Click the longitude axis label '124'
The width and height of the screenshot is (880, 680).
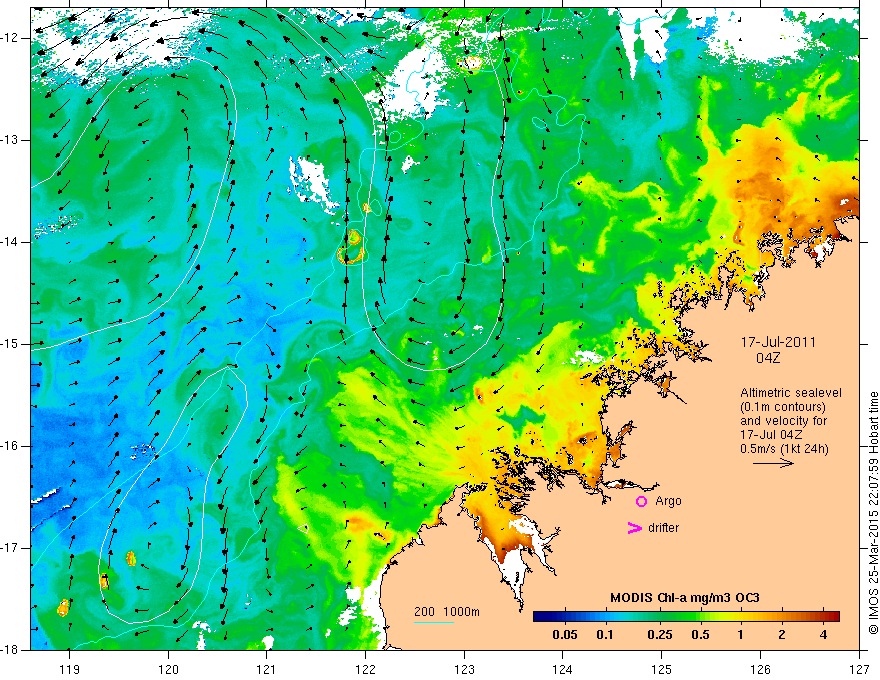click(563, 669)
